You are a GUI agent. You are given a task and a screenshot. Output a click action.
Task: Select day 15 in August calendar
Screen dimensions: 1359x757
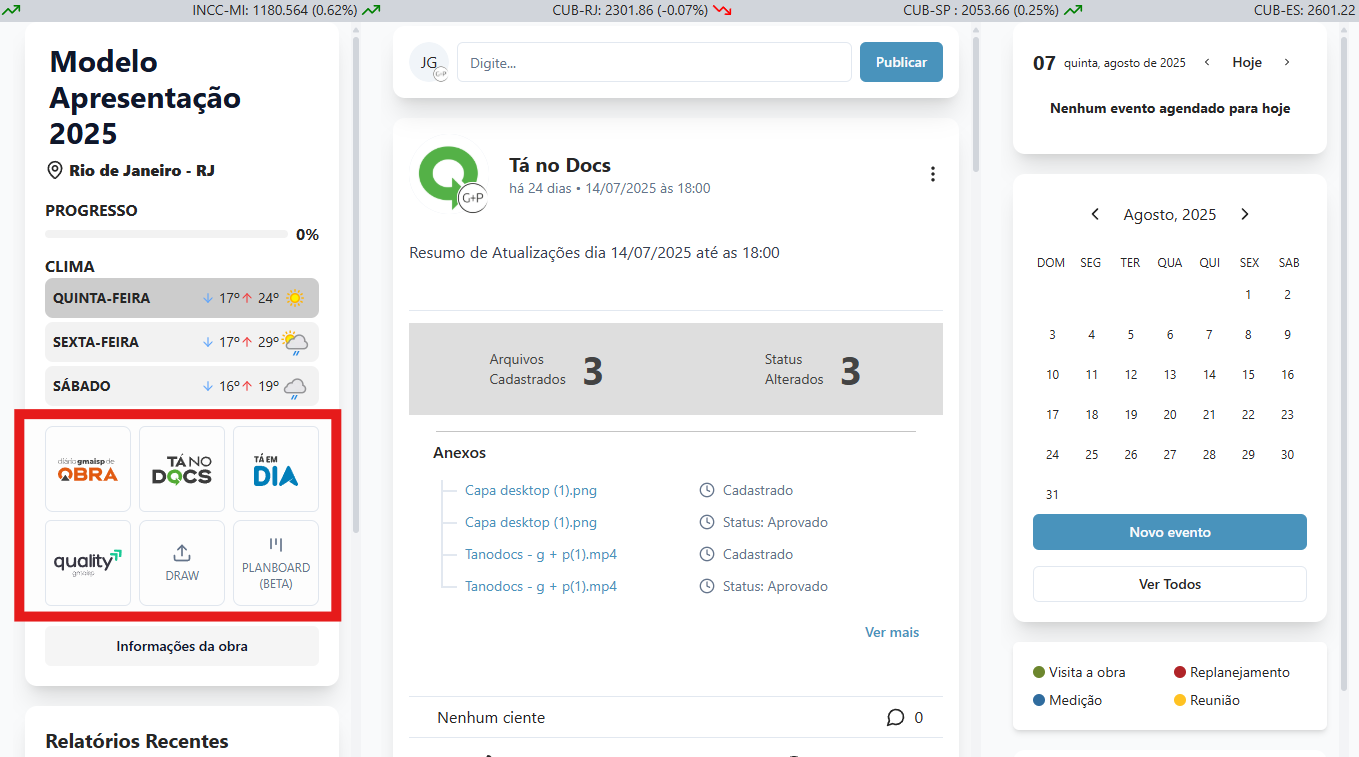1248,375
